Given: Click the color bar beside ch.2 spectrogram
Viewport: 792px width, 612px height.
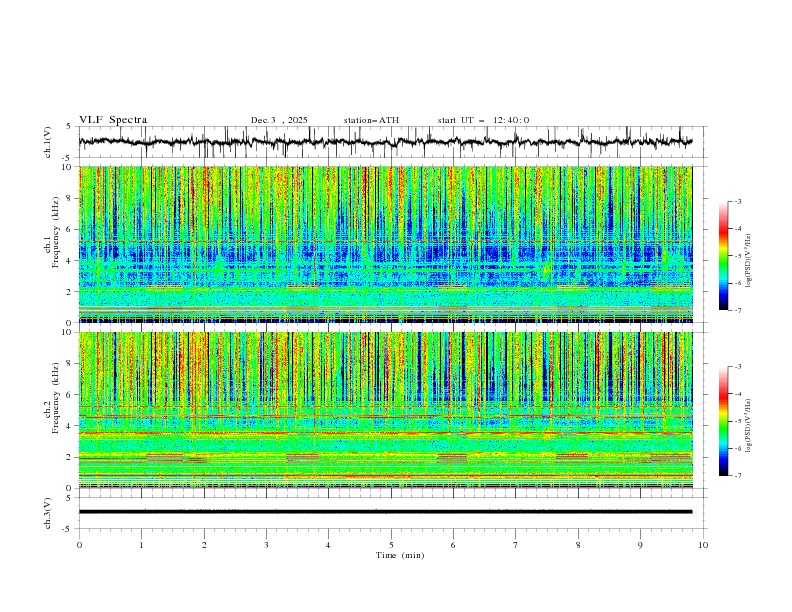Looking at the screenshot, I should tap(724, 421).
